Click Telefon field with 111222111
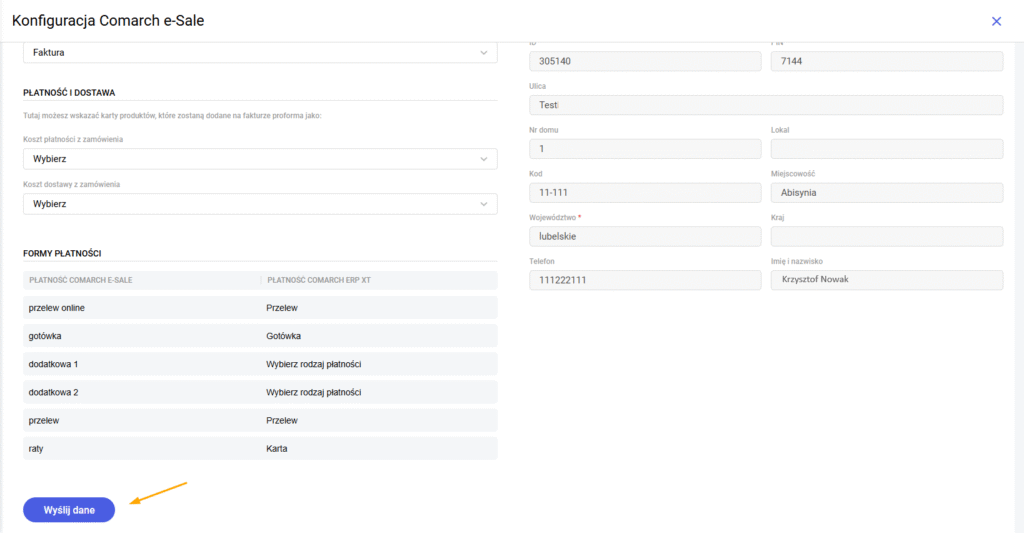The width and height of the screenshot is (1024, 533). pyautogui.click(x=645, y=280)
